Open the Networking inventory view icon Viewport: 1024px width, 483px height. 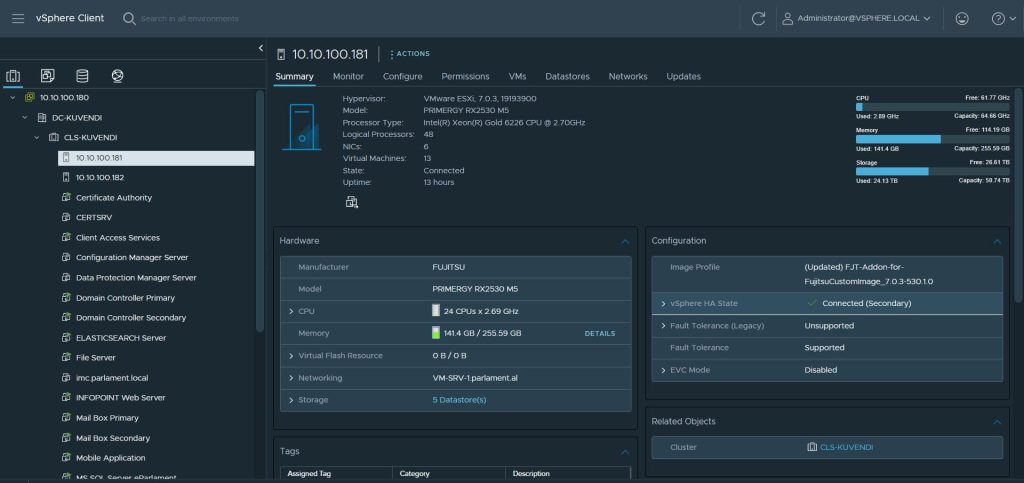pyautogui.click(x=117, y=76)
